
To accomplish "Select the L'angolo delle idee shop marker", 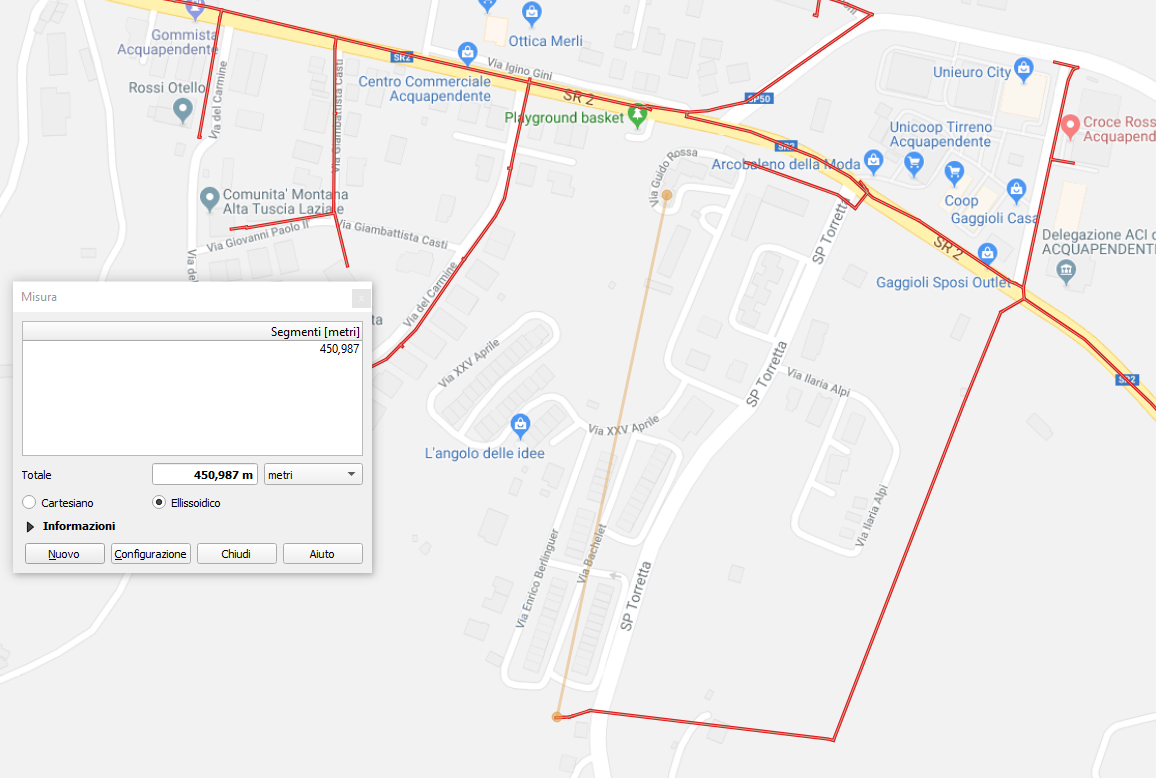I will point(520,425).
